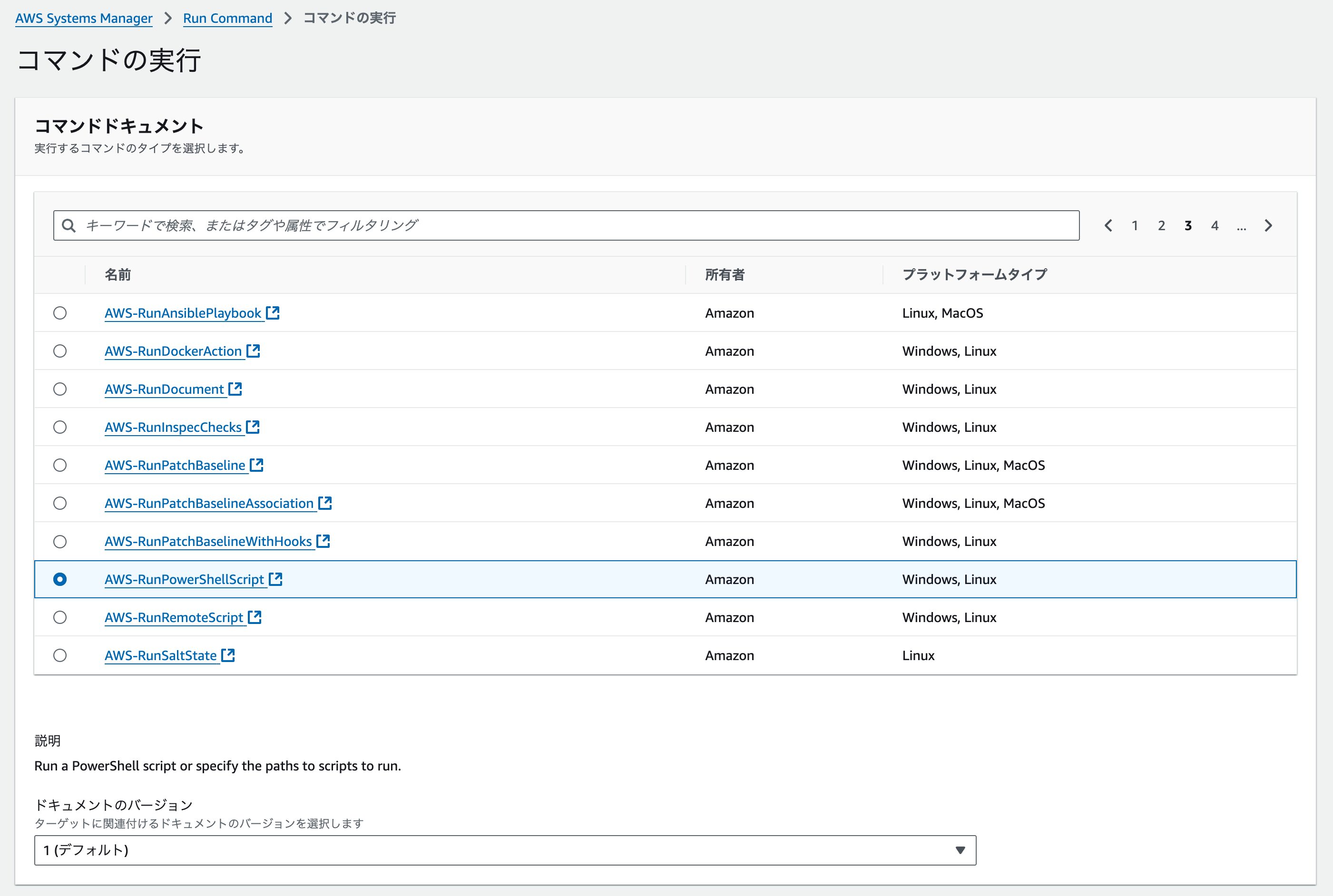Open the AWS-RunPatchBaselineAssociation document link
The width and height of the screenshot is (1333, 896).
[209, 504]
